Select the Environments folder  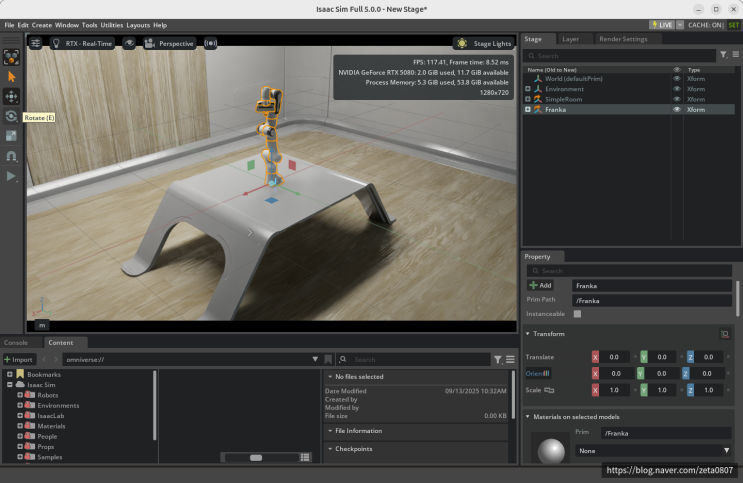pos(58,405)
